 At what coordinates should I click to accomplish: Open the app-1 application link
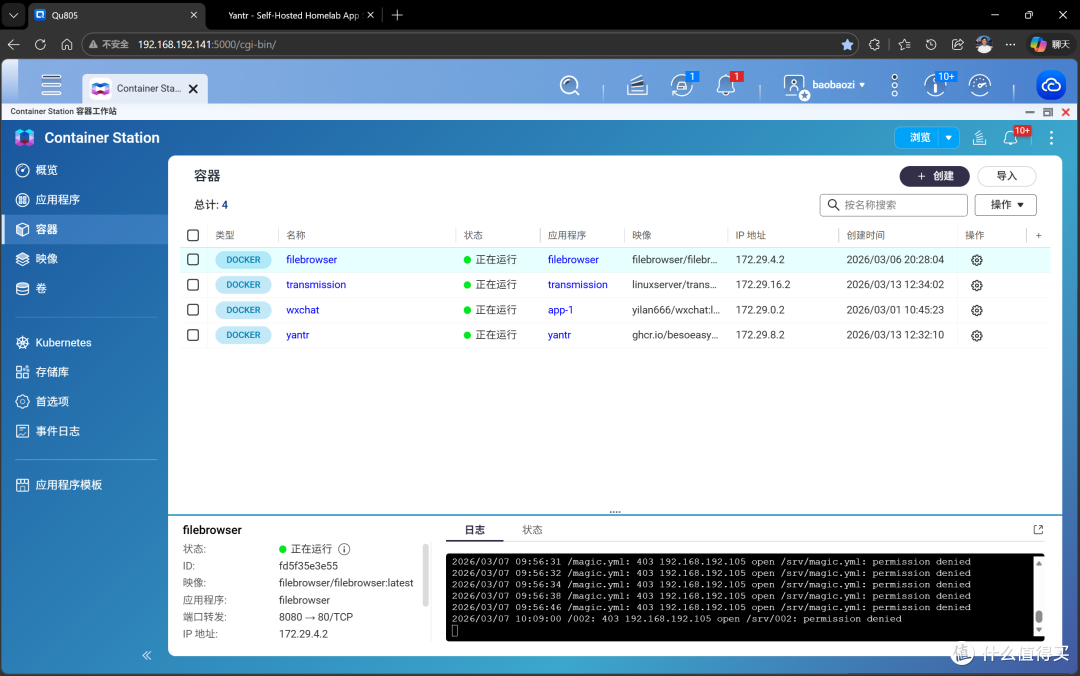(561, 310)
